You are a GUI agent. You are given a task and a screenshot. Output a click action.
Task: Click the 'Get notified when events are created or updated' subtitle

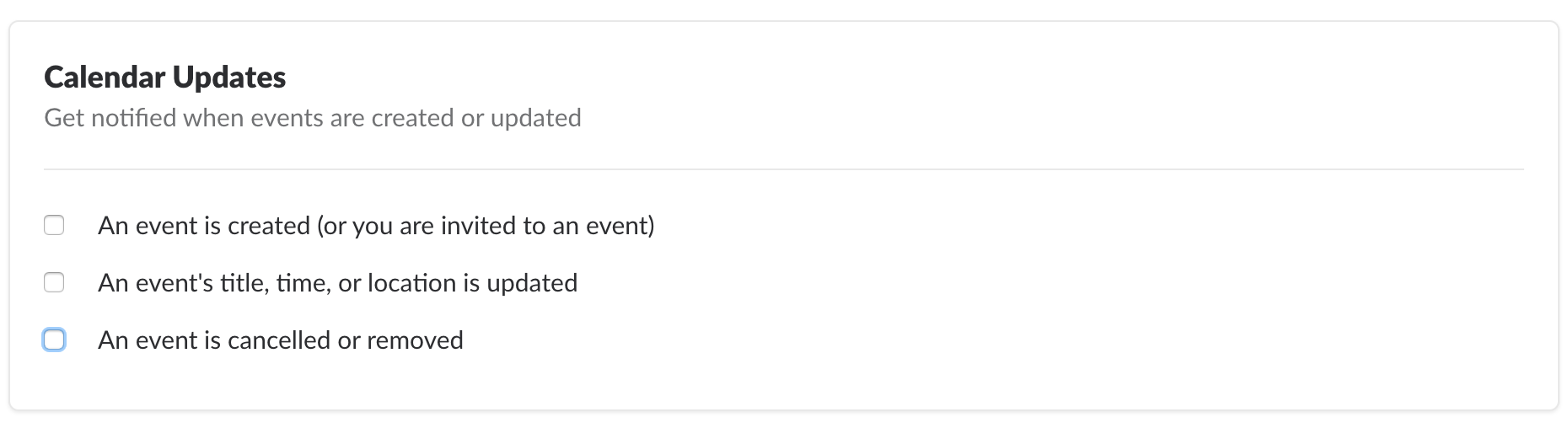pos(312,118)
